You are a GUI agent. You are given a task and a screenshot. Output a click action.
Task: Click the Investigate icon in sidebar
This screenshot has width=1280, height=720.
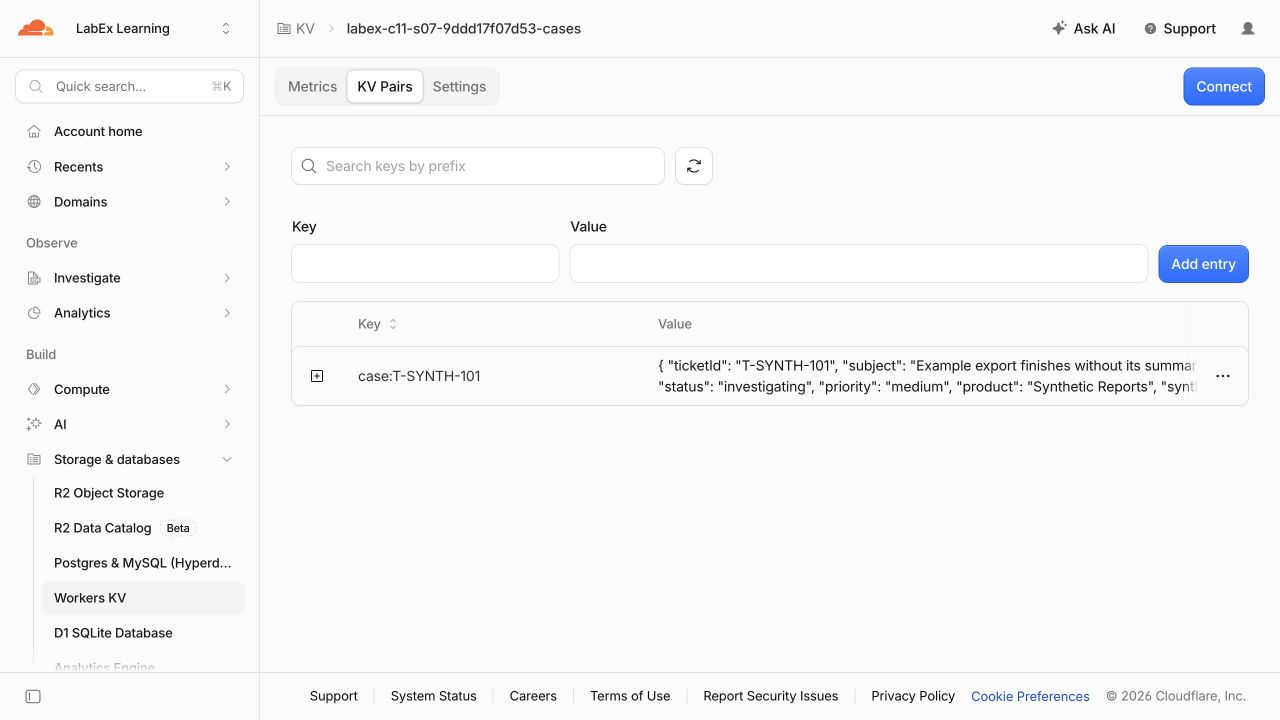point(34,278)
